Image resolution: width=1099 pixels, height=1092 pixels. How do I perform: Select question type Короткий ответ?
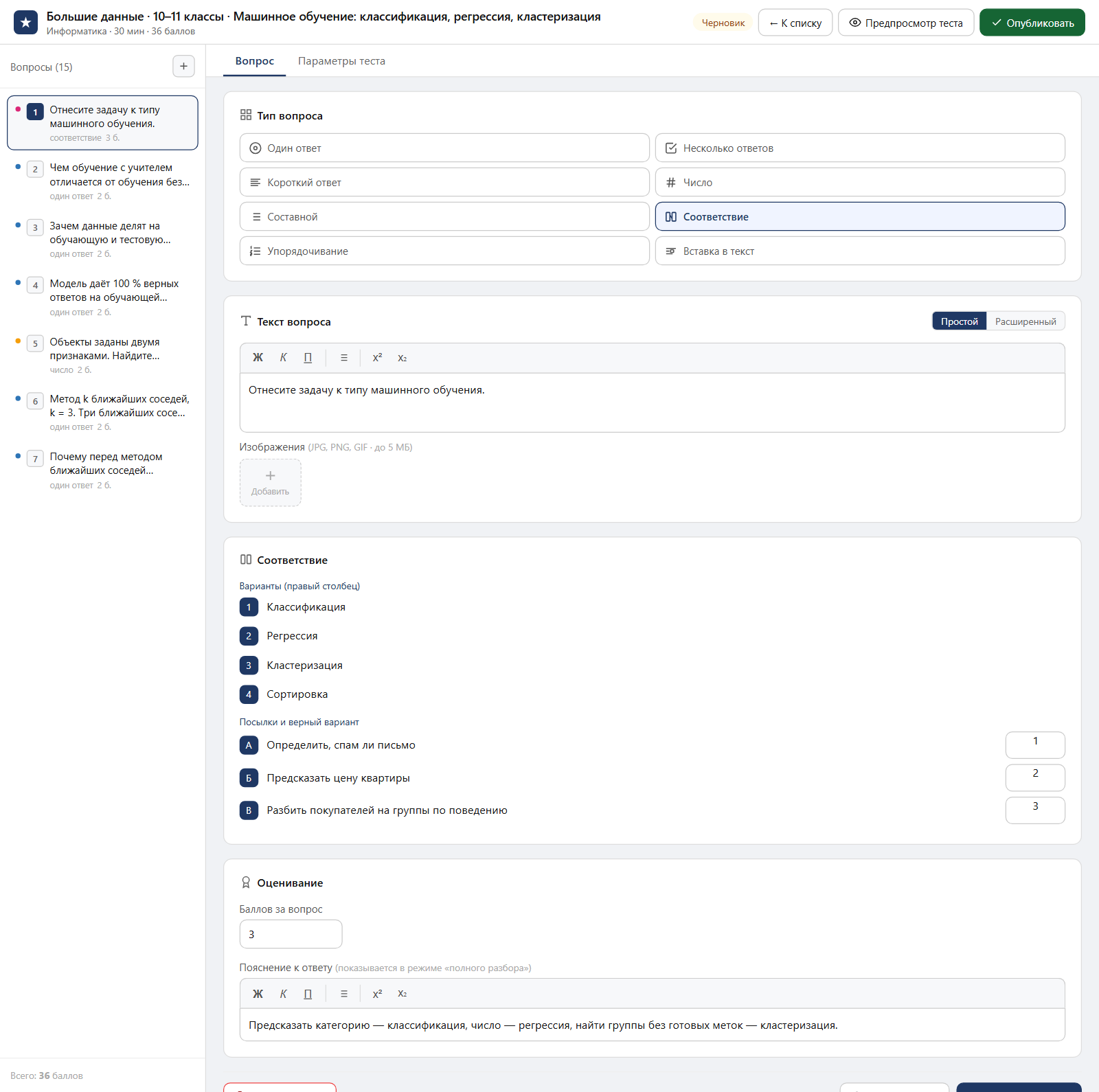tap(444, 182)
